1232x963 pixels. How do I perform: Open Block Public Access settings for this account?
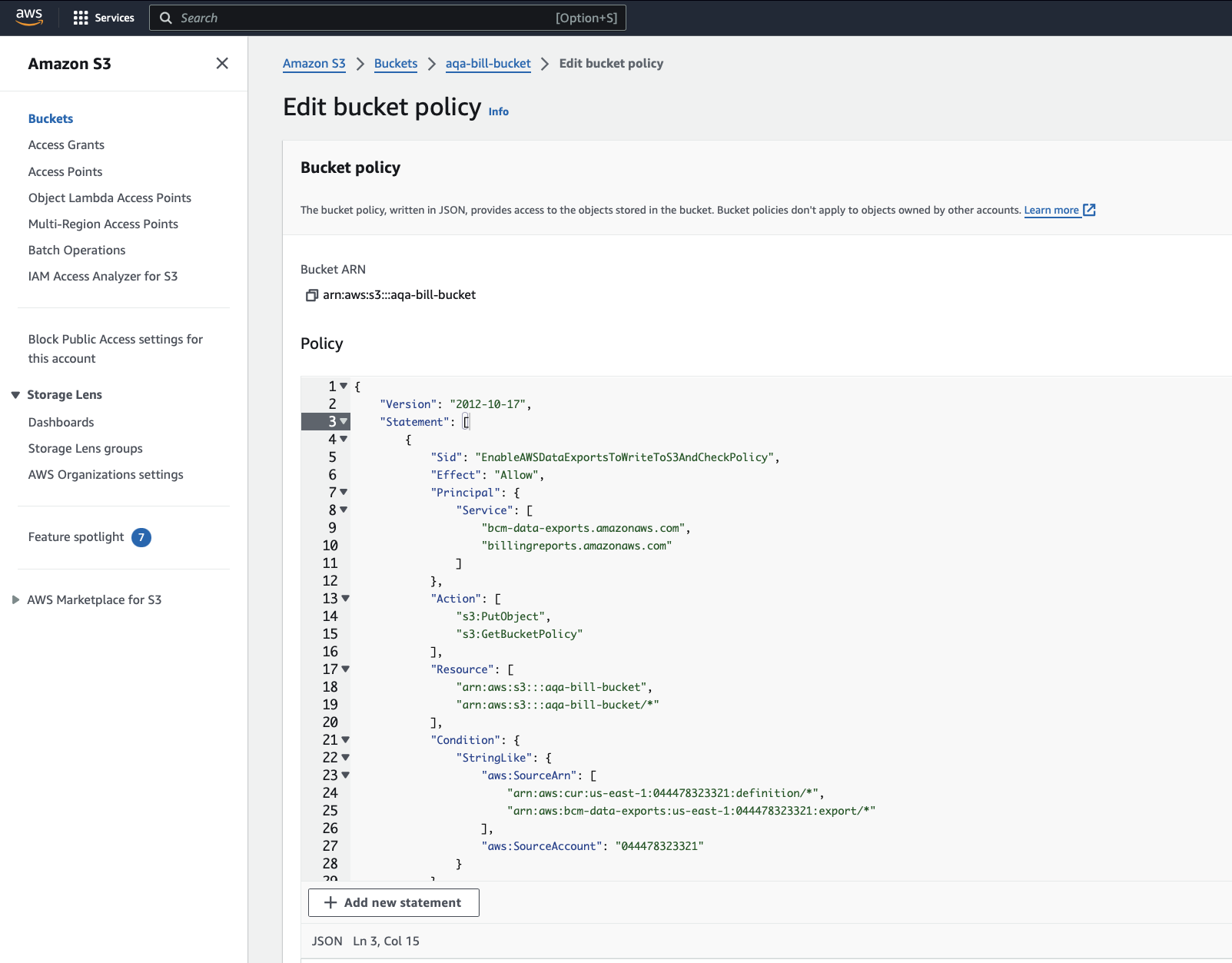pos(115,349)
